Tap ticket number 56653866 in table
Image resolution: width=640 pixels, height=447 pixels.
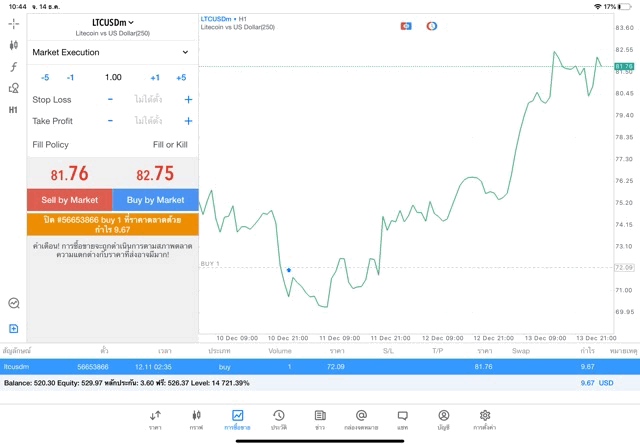click(93, 367)
